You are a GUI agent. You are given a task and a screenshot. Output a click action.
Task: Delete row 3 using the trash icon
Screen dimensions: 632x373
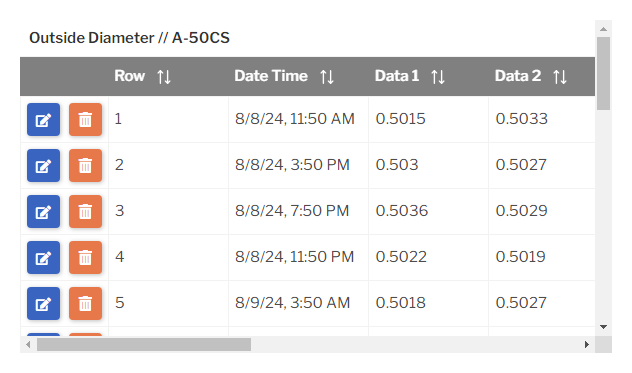click(x=85, y=211)
